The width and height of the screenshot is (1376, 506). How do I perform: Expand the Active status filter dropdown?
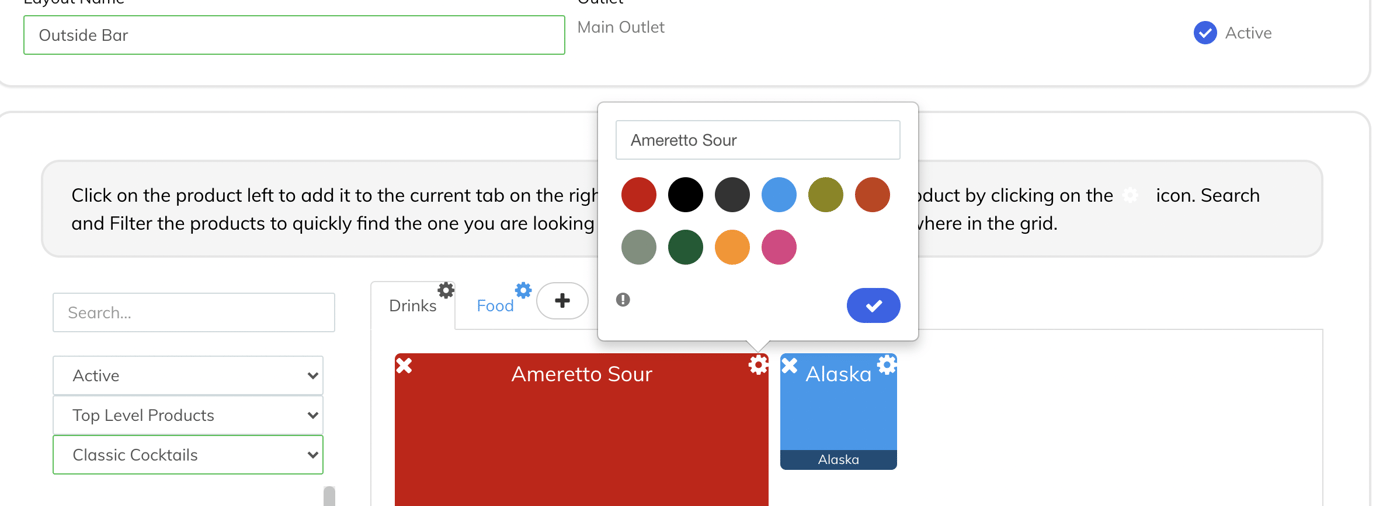pyautogui.click(x=188, y=375)
